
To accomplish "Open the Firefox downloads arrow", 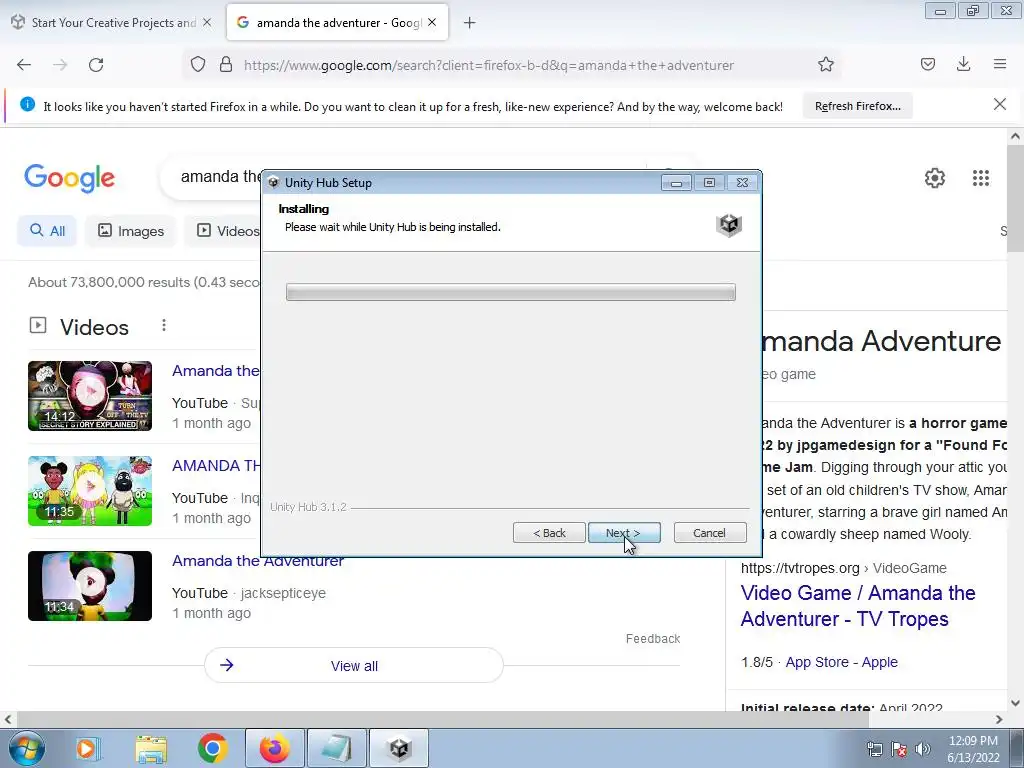I will tap(963, 64).
